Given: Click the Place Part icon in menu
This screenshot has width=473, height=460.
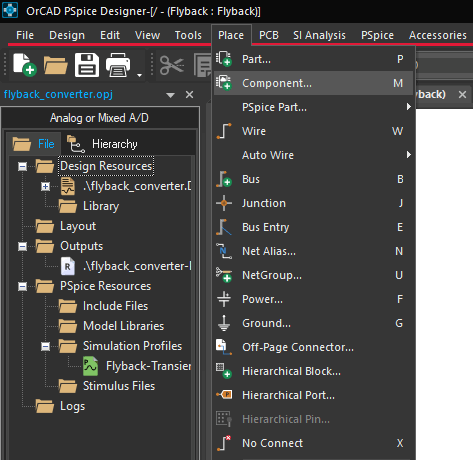Looking at the screenshot, I should pos(224,59).
